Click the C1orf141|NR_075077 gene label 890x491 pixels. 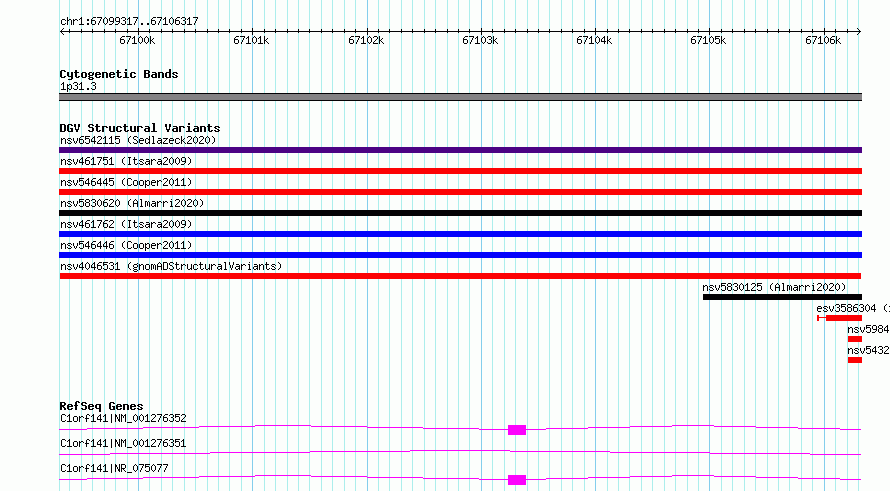(114, 468)
